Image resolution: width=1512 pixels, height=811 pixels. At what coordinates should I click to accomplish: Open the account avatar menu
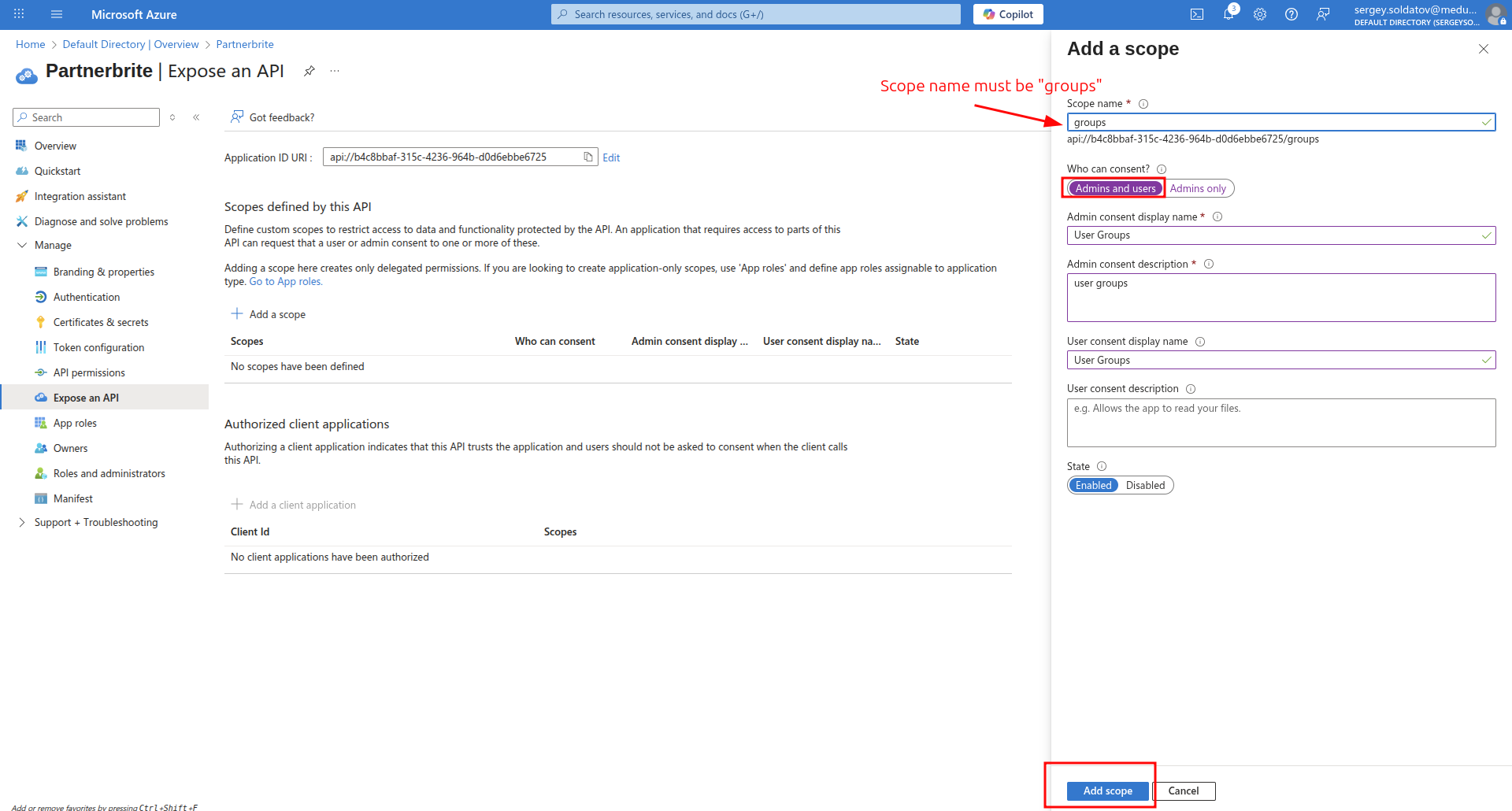pyautogui.click(x=1495, y=14)
